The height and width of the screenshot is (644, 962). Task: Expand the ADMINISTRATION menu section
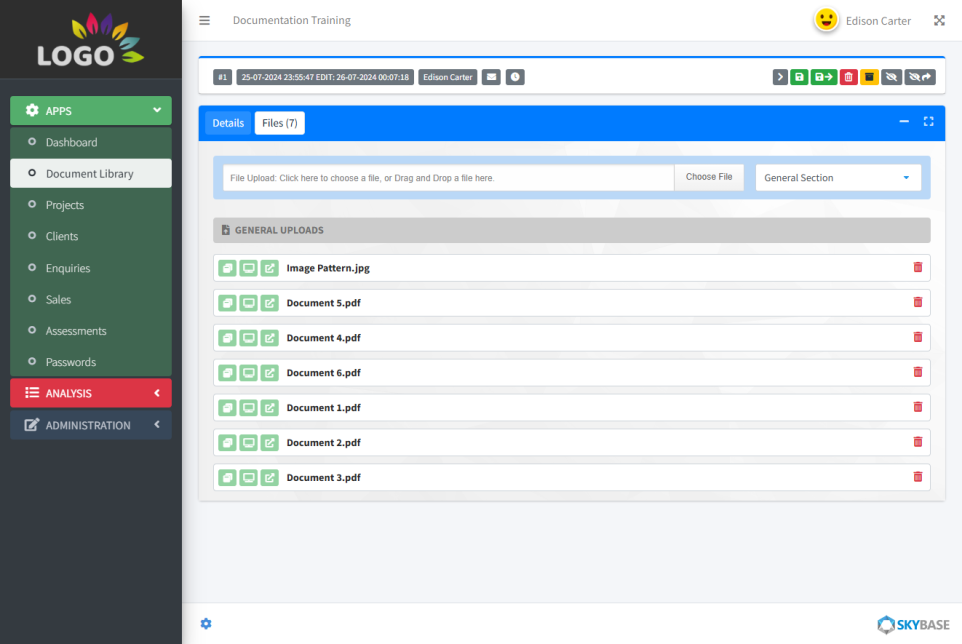coord(91,425)
